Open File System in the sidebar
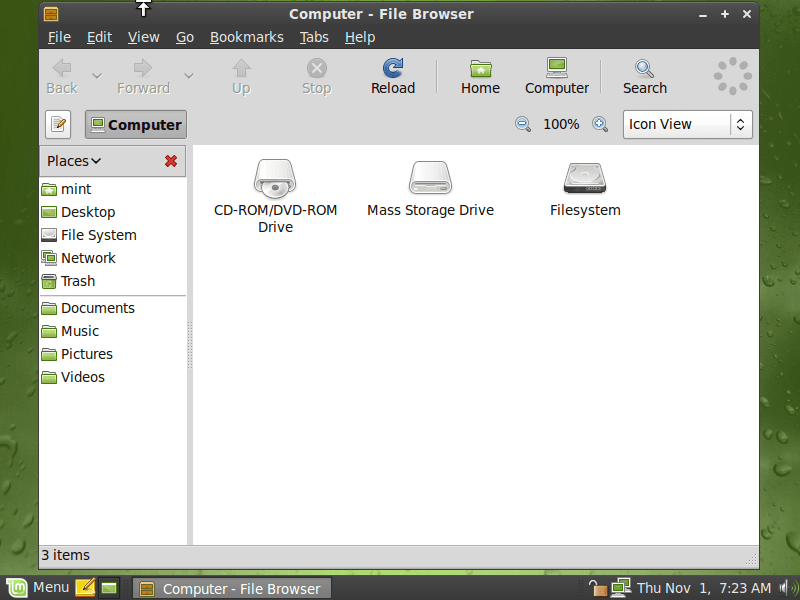This screenshot has width=800, height=600. (x=113, y=235)
